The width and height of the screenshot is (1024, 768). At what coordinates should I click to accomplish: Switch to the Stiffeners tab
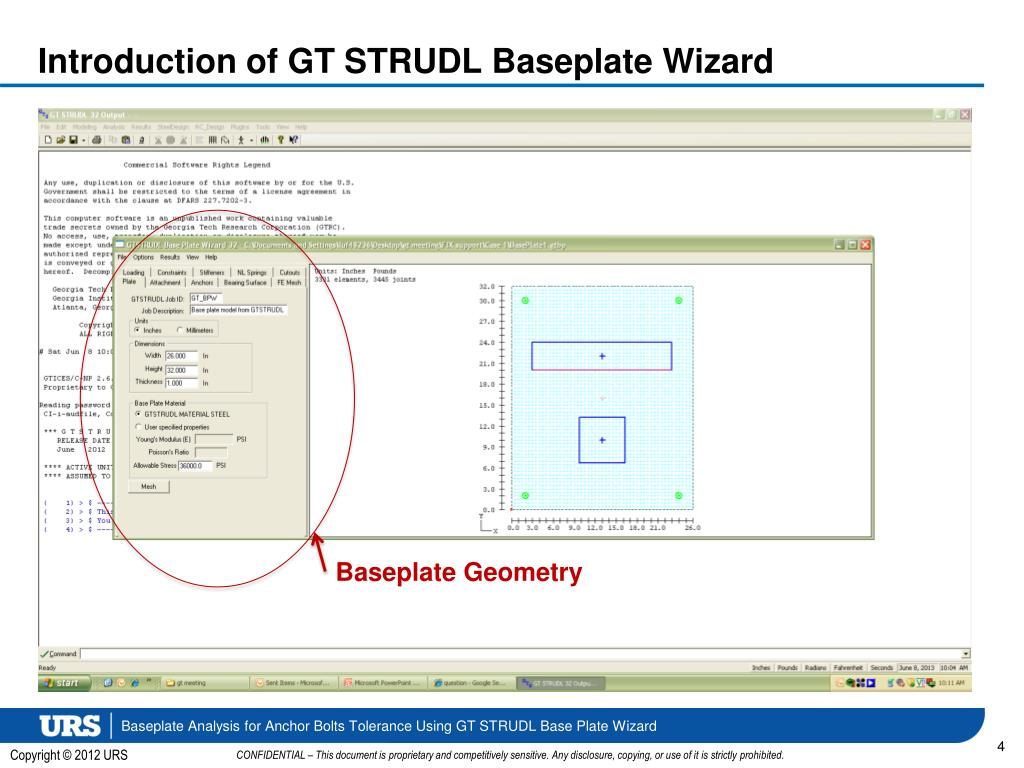click(212, 272)
